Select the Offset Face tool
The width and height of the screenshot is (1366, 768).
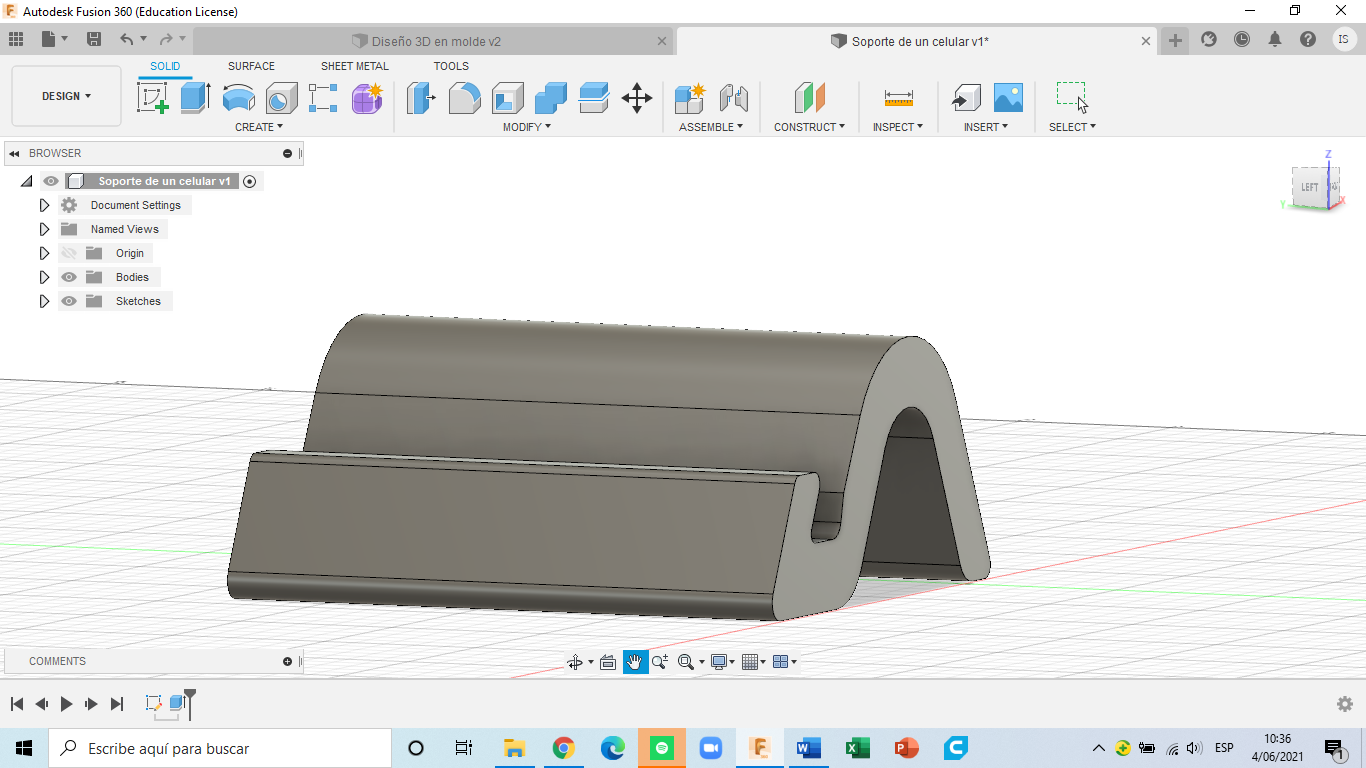pos(593,98)
